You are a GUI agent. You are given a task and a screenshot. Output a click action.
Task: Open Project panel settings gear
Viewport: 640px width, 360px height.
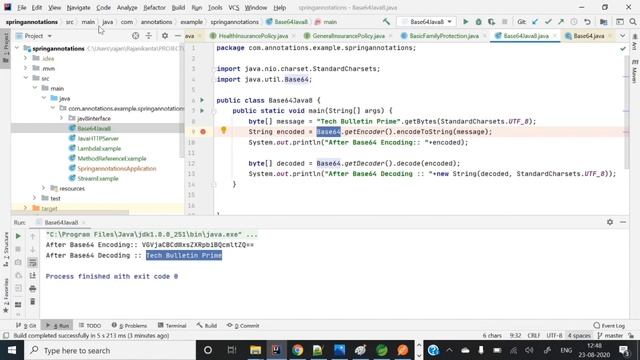click(165, 36)
